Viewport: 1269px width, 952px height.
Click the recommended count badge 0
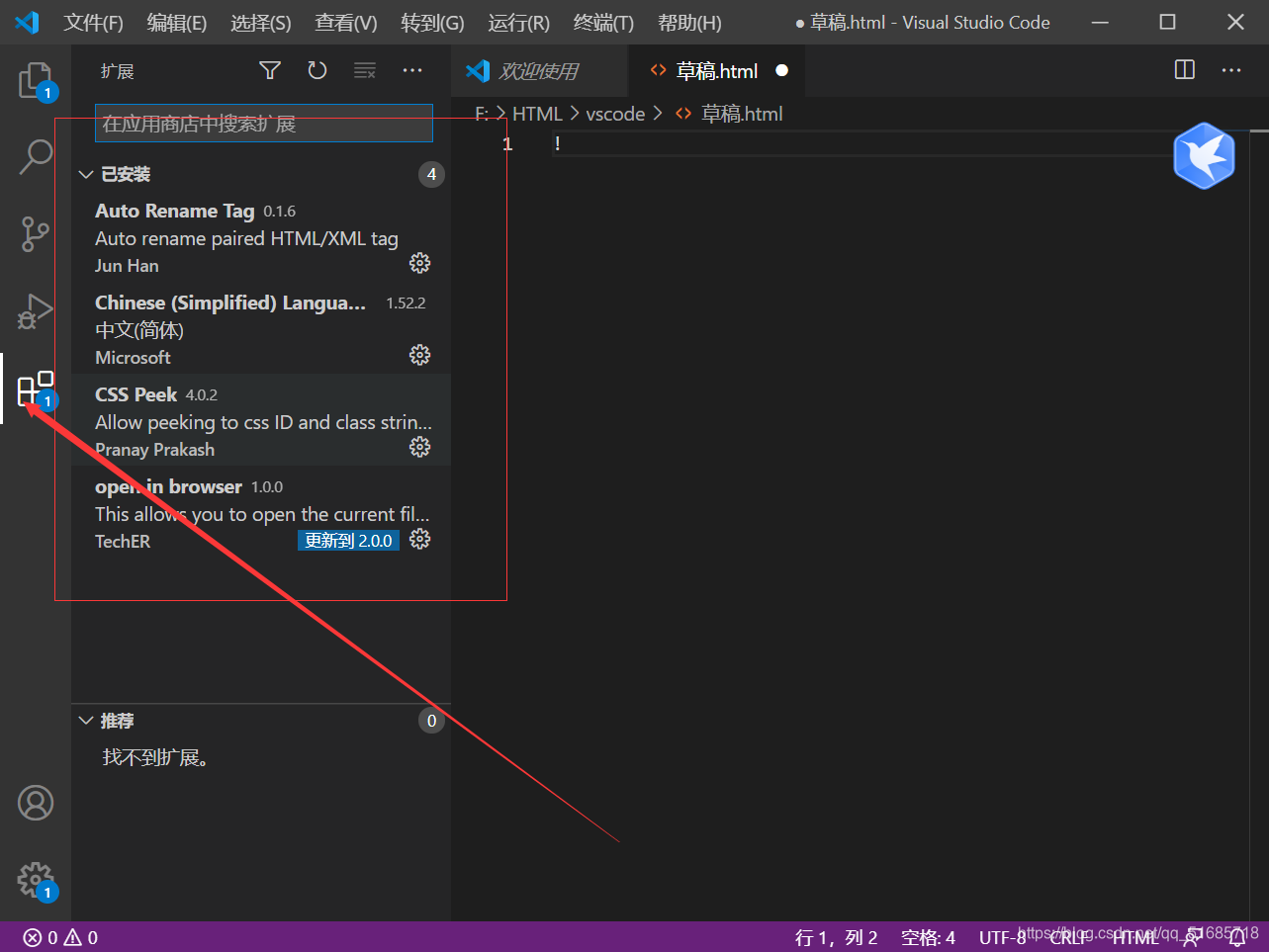431,721
